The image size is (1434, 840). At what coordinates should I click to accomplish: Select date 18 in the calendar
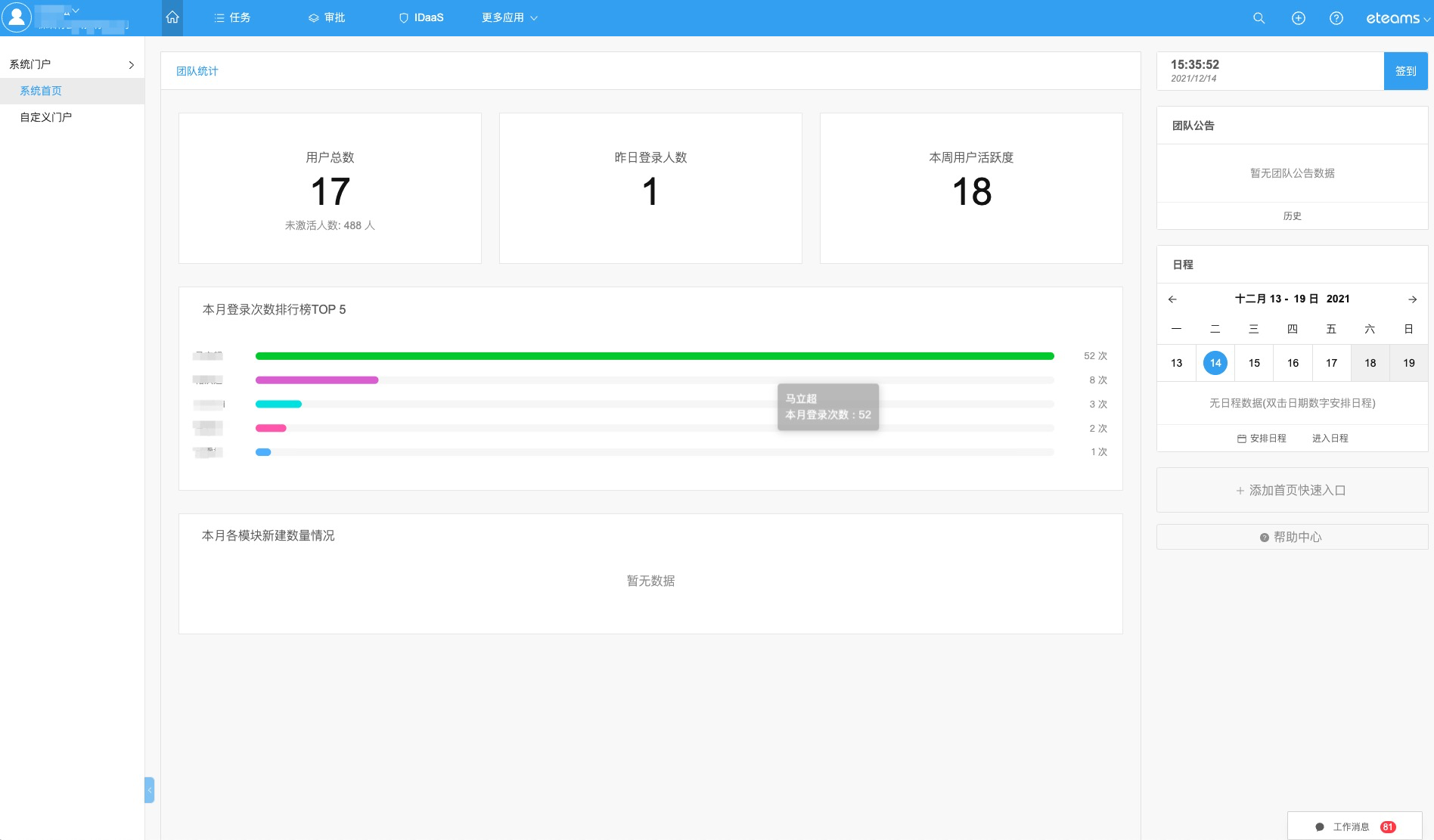click(1370, 363)
